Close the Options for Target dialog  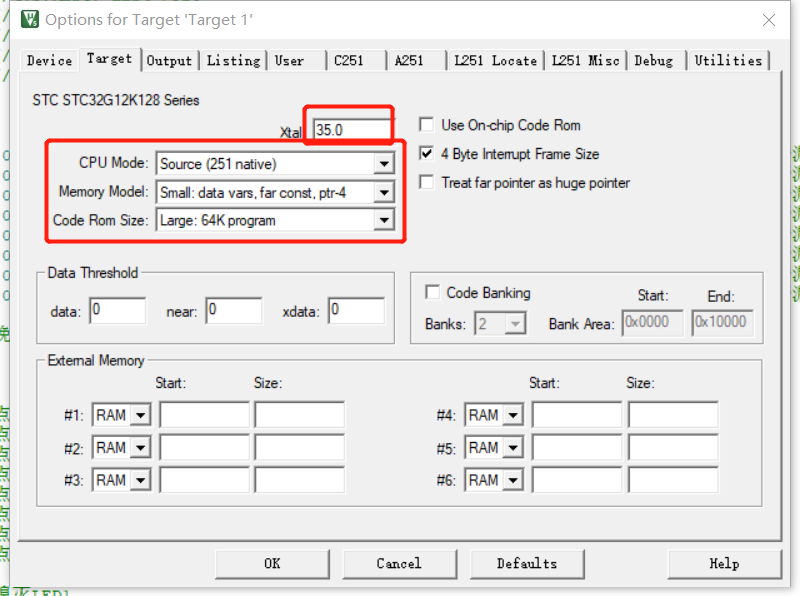pos(767,19)
